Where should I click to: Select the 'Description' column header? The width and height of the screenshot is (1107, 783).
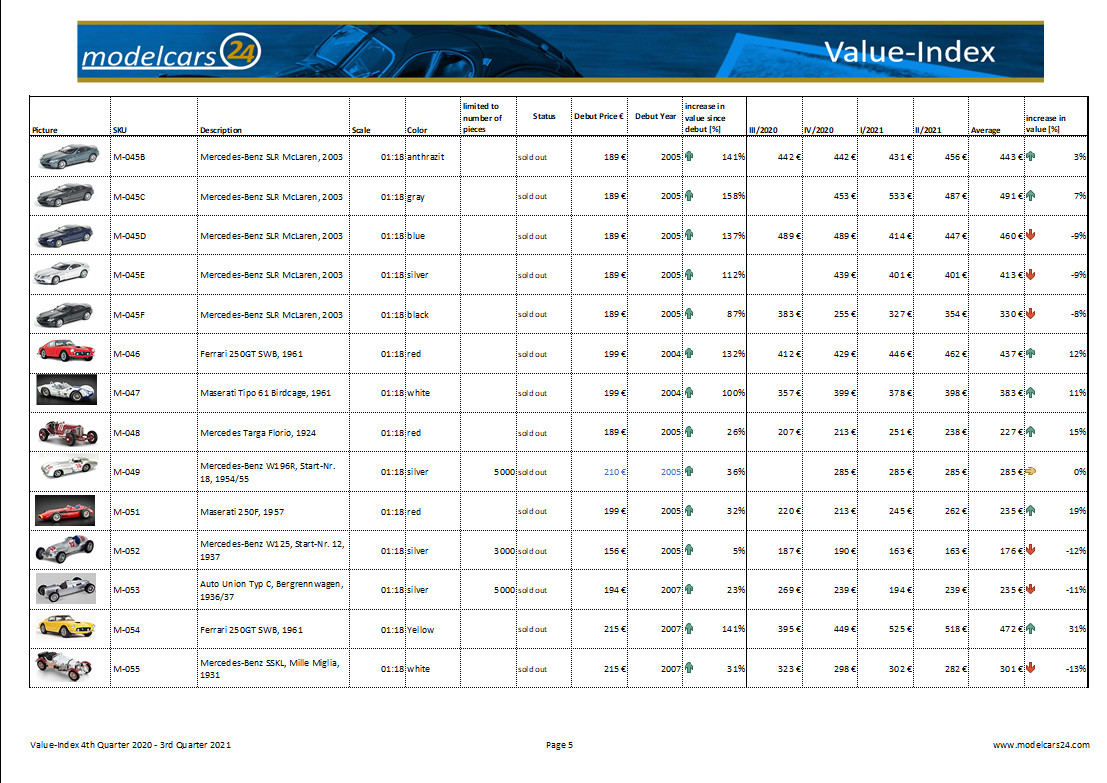(220, 131)
